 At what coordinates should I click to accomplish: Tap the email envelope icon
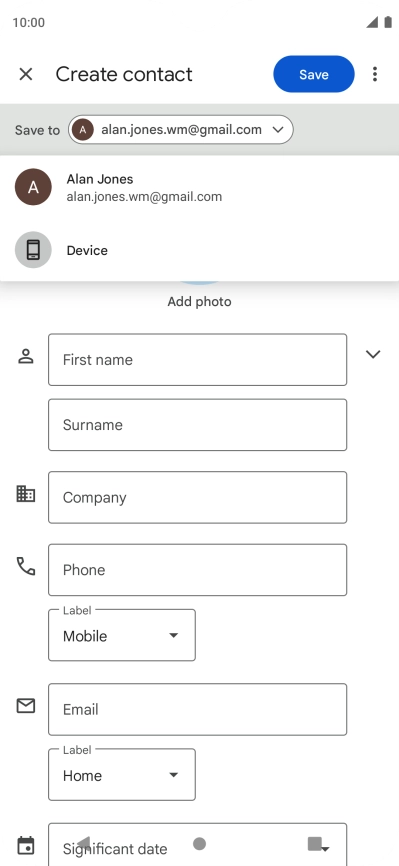point(26,705)
